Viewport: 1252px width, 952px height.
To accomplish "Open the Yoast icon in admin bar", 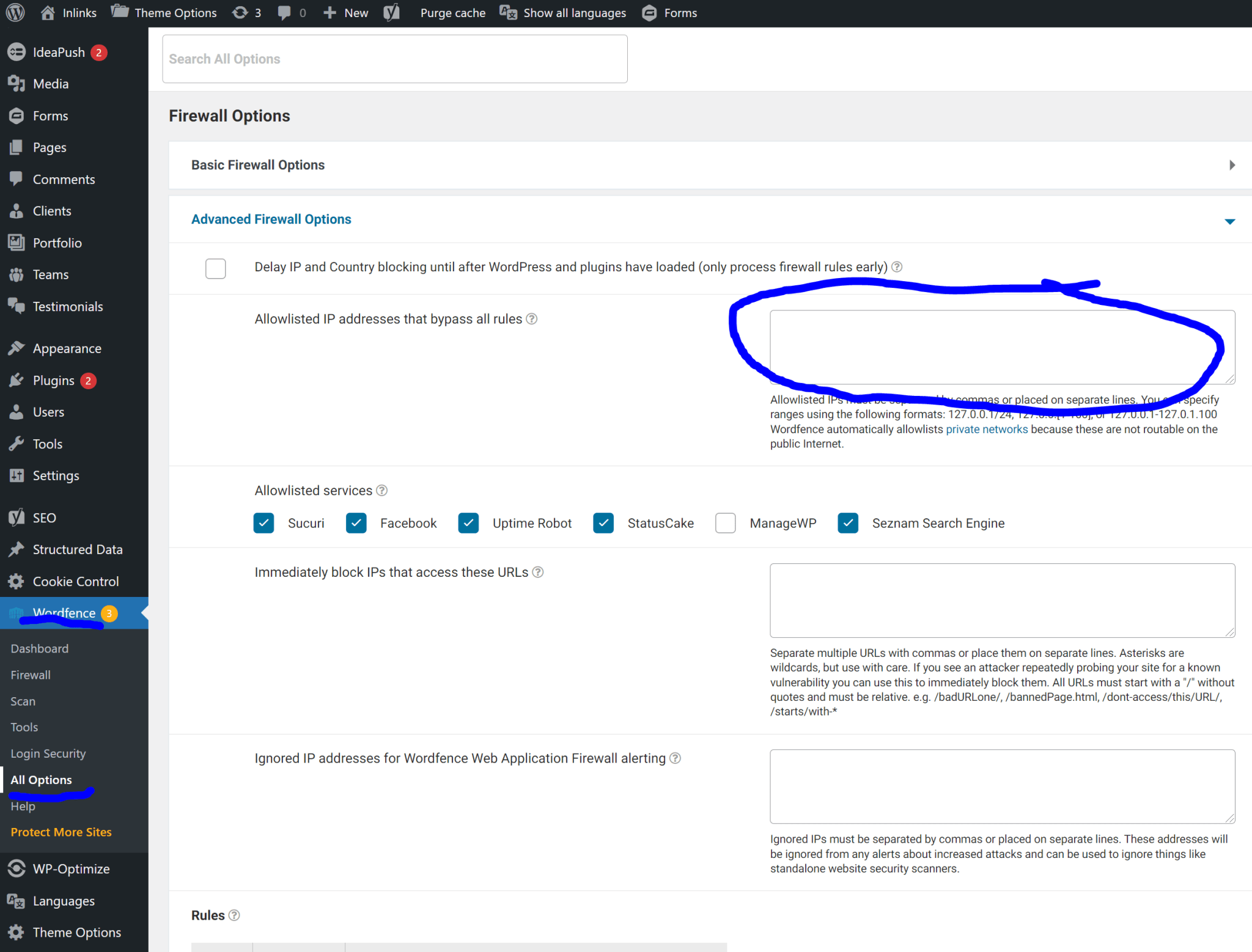I will [392, 12].
